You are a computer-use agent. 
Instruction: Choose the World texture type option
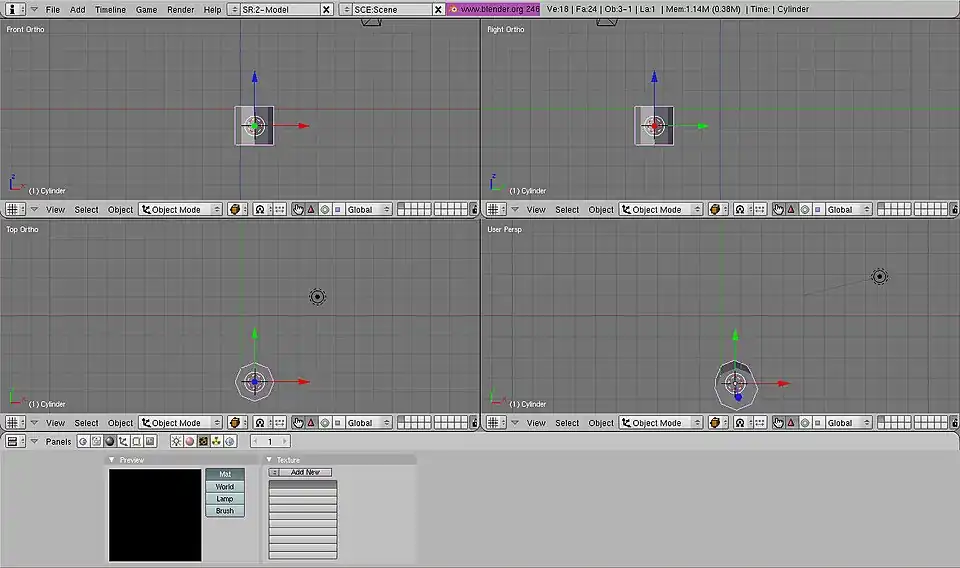tap(225, 487)
